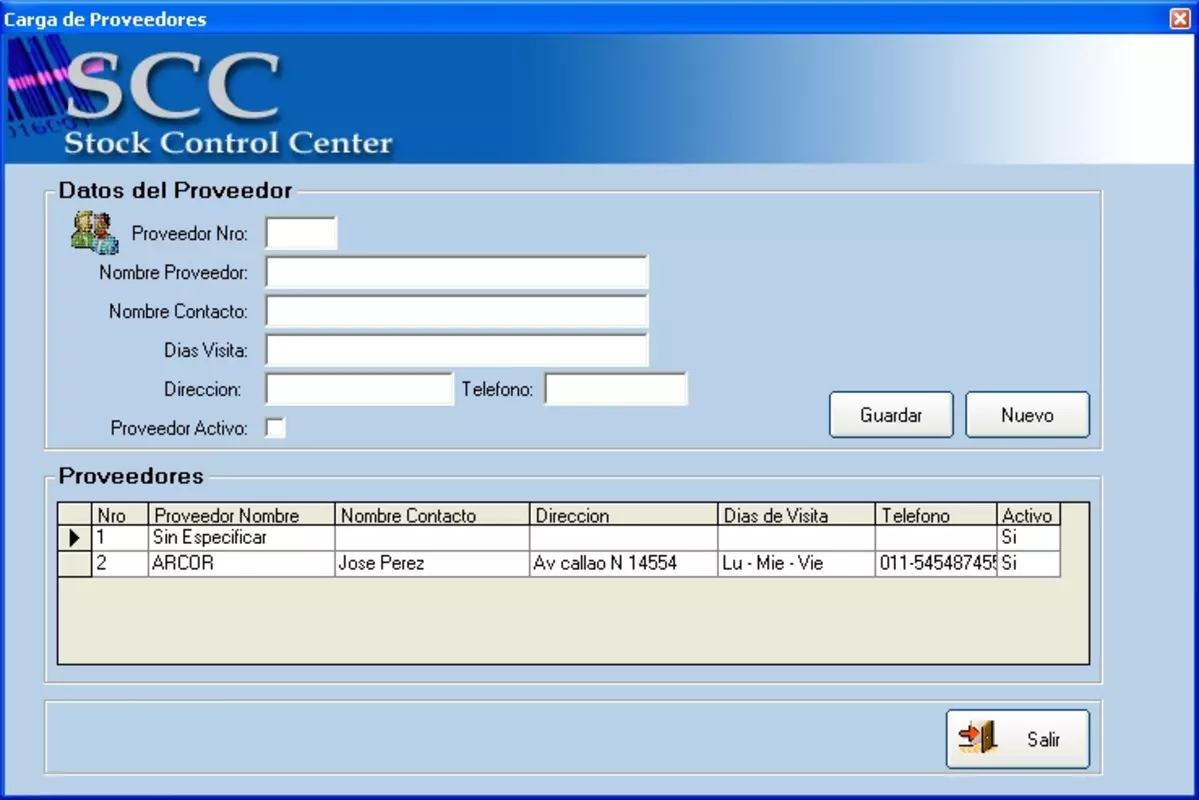Screen dimensions: 1199x800
Task: Focus the Telefono input field
Action: [616, 389]
